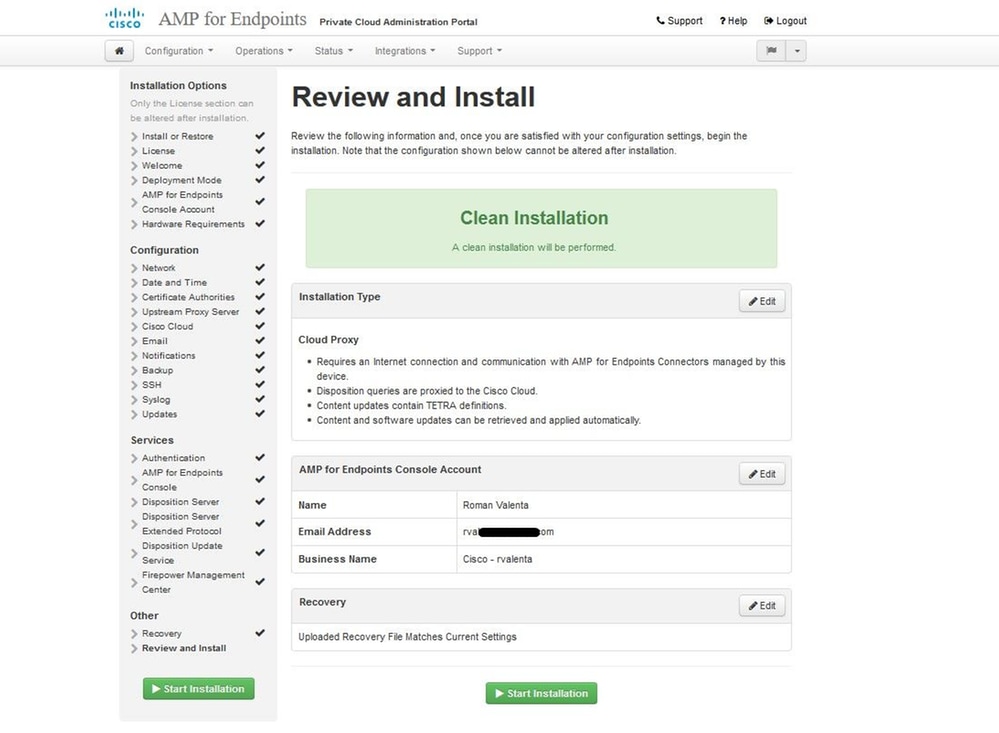This screenshot has width=999, height=733.
Task: Click the chevron beside Cisco Cloud
Action: [x=134, y=328]
